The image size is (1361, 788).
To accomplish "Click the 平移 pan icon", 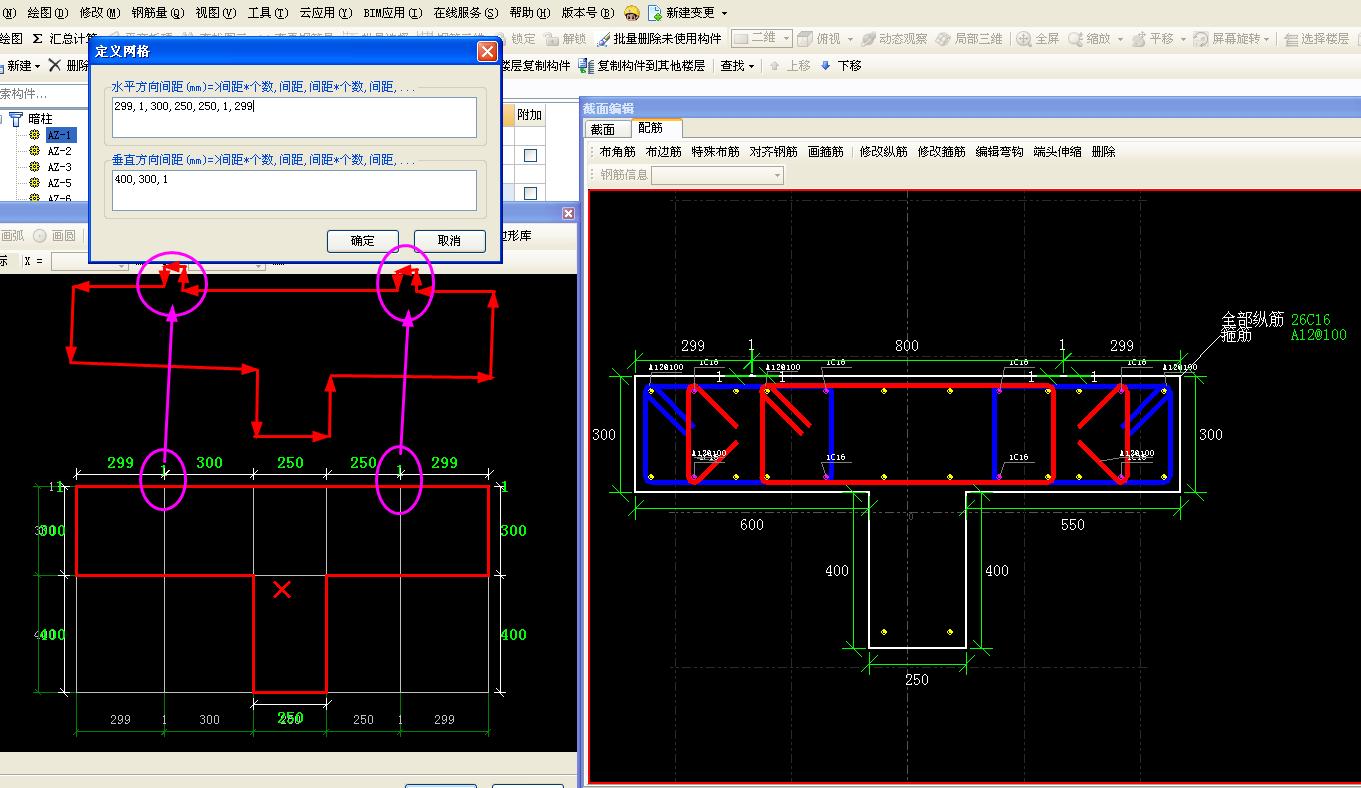I will coord(1139,39).
